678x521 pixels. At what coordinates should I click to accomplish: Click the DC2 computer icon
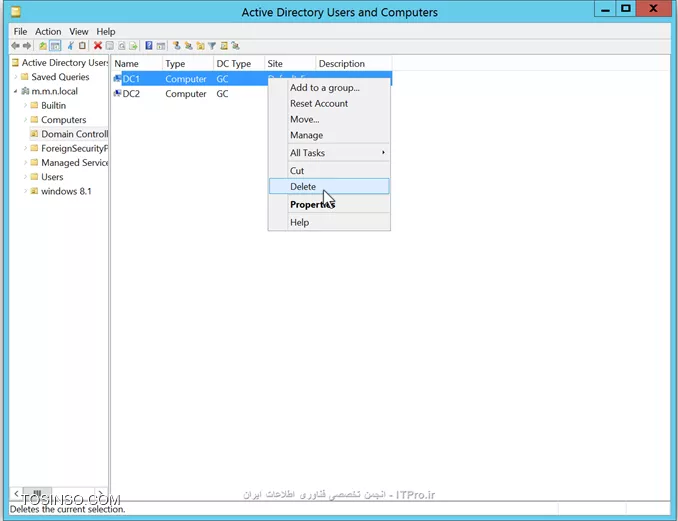[117, 93]
